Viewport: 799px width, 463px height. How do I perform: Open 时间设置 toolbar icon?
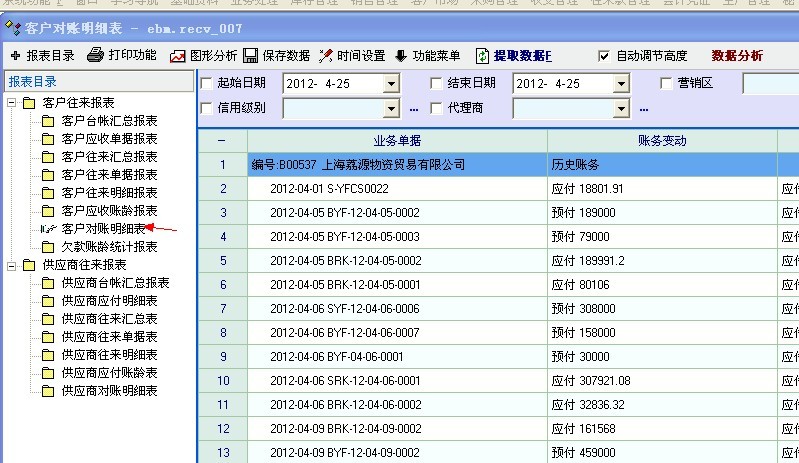coord(326,56)
